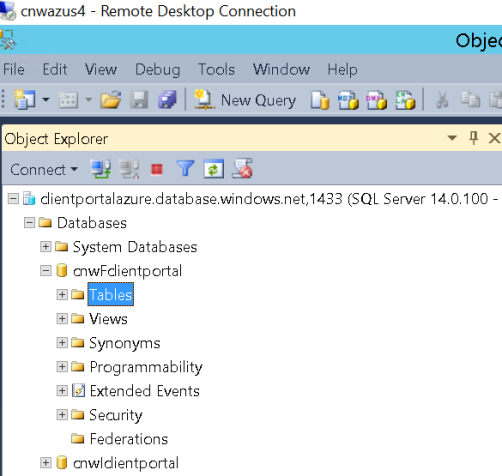502x476 pixels.
Task: Select the System Databases tree item
Action: click(135, 247)
